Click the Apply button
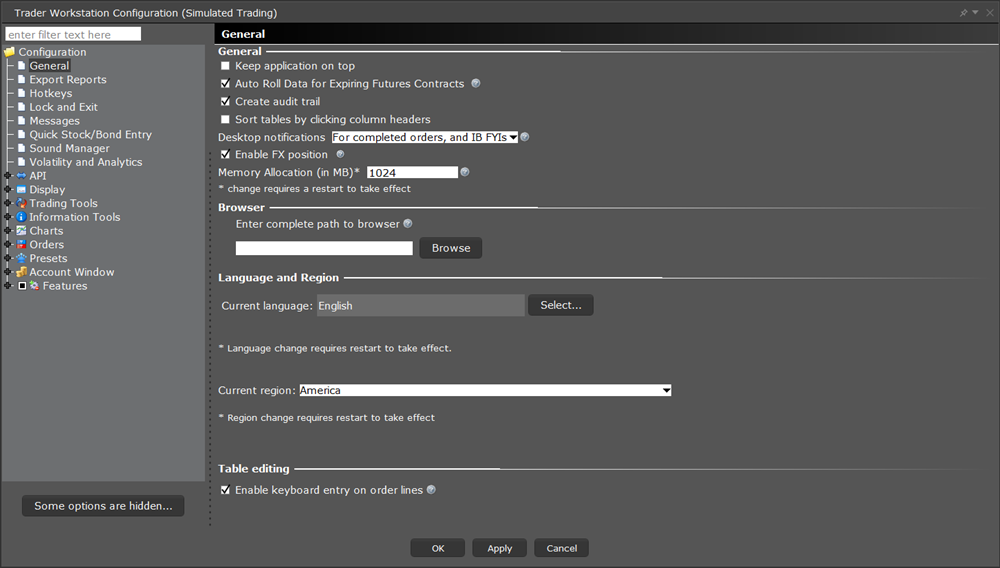This screenshot has width=1000, height=568. click(499, 548)
